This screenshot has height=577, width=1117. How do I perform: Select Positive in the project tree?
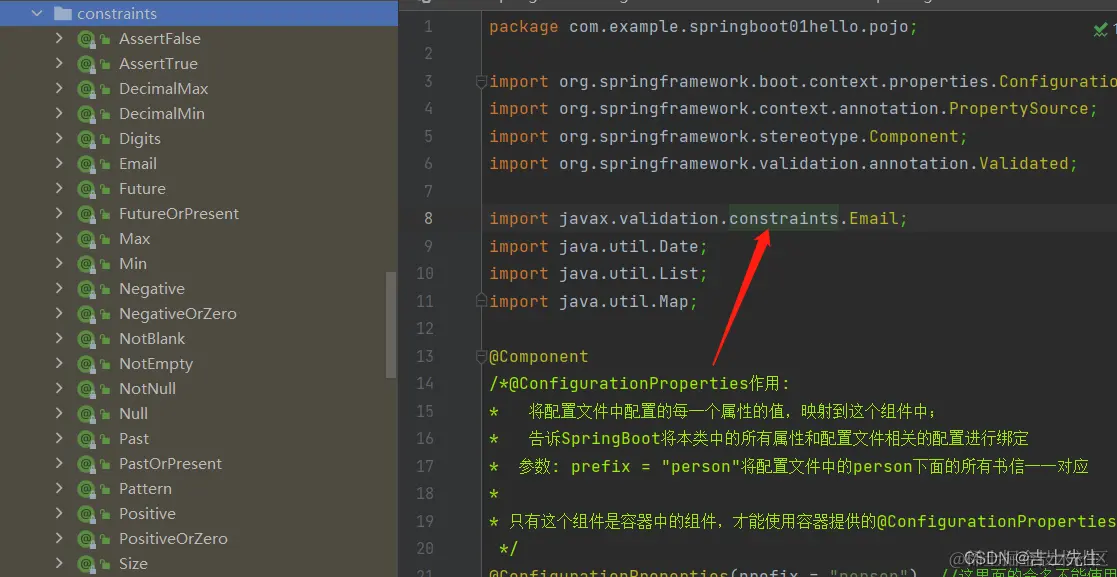[x=147, y=514]
